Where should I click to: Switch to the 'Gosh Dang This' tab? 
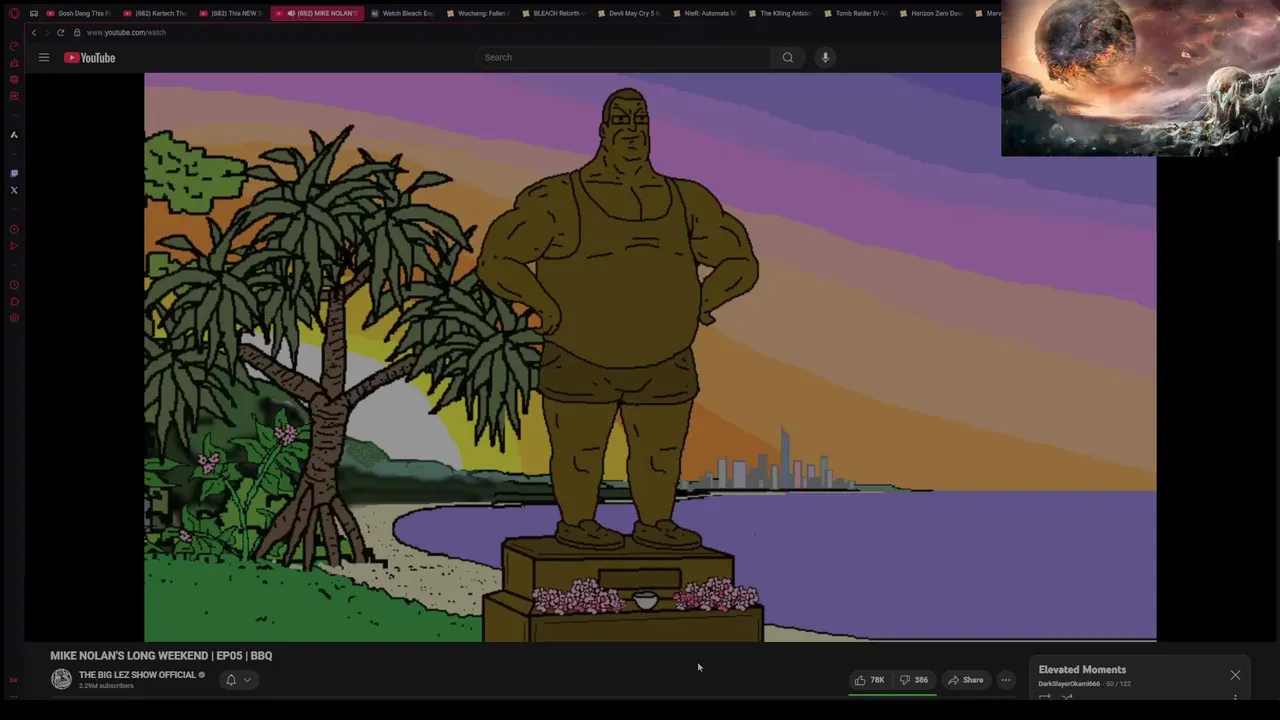pyautogui.click(x=78, y=13)
